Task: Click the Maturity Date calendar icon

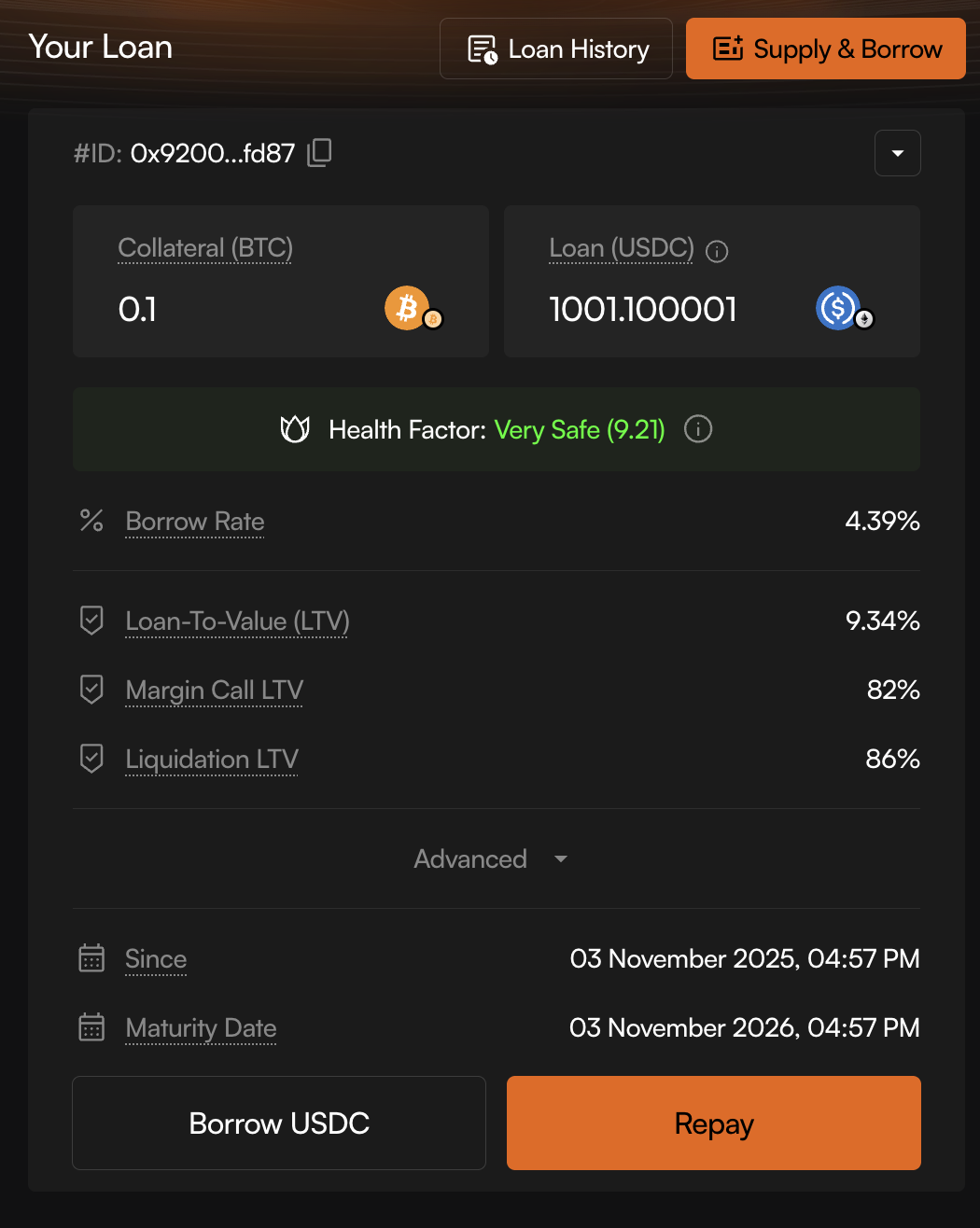Action: pos(91,1027)
